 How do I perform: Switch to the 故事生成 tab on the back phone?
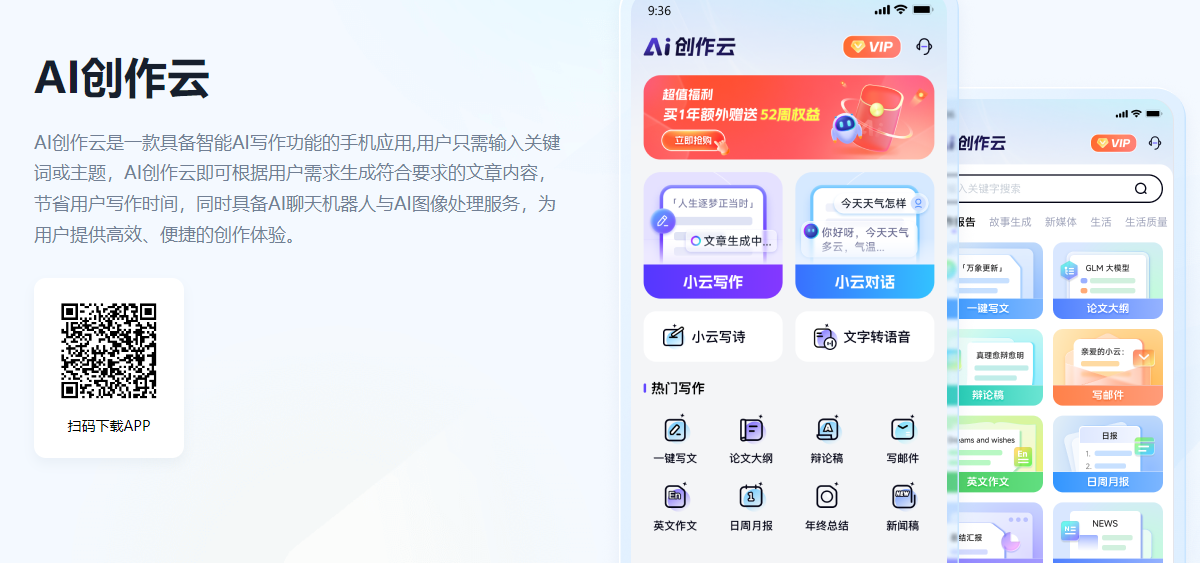click(1010, 222)
